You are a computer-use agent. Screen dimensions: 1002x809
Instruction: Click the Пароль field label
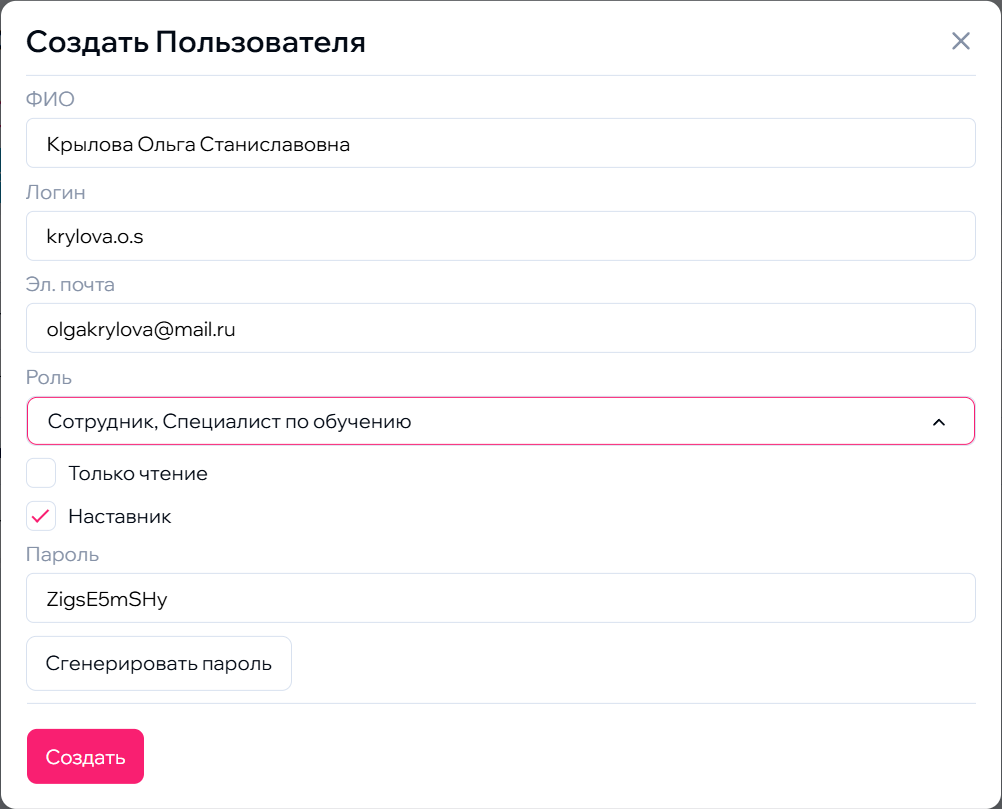62,554
